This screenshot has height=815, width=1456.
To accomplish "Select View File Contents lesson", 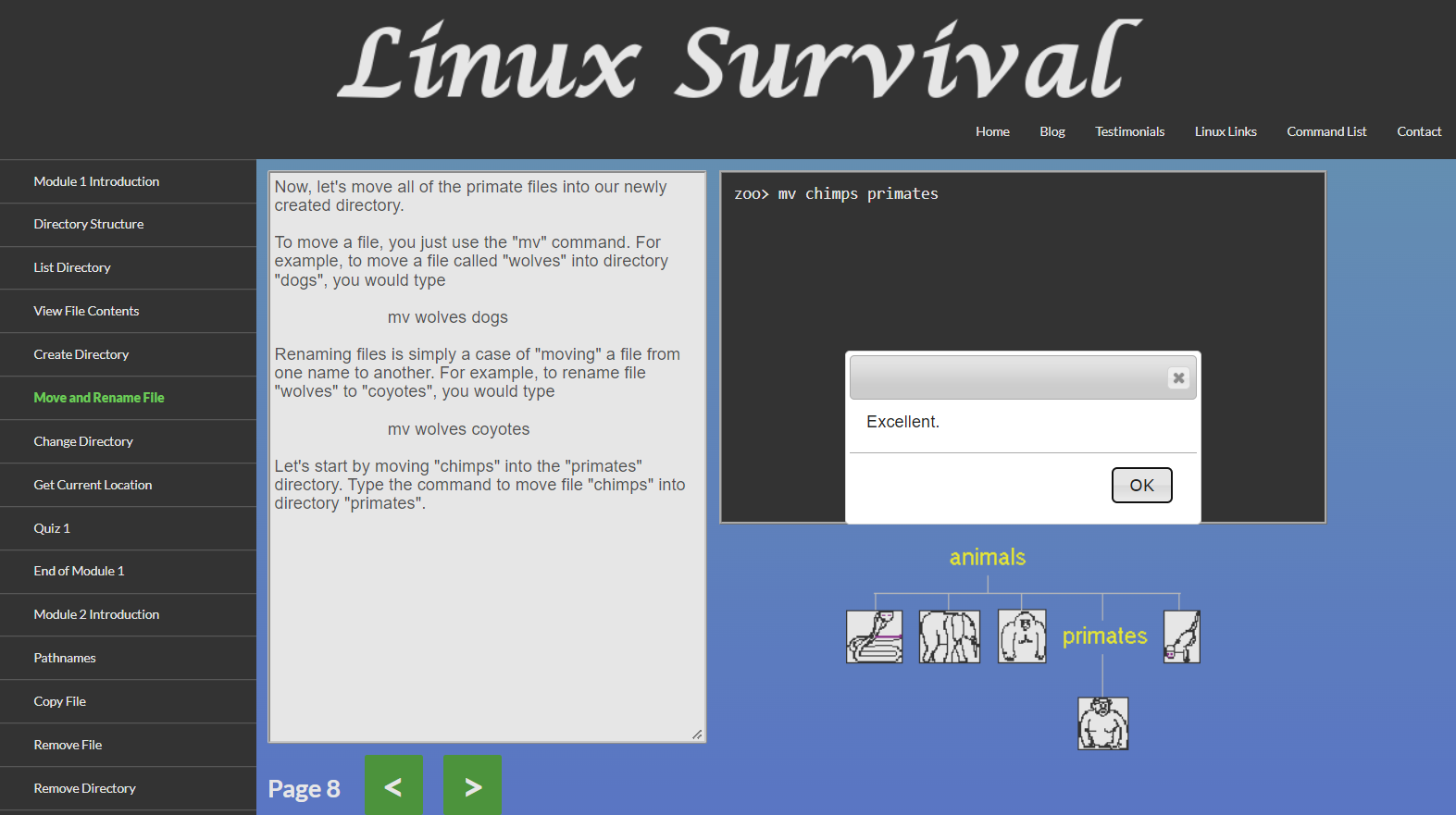I will pyautogui.click(x=128, y=311).
